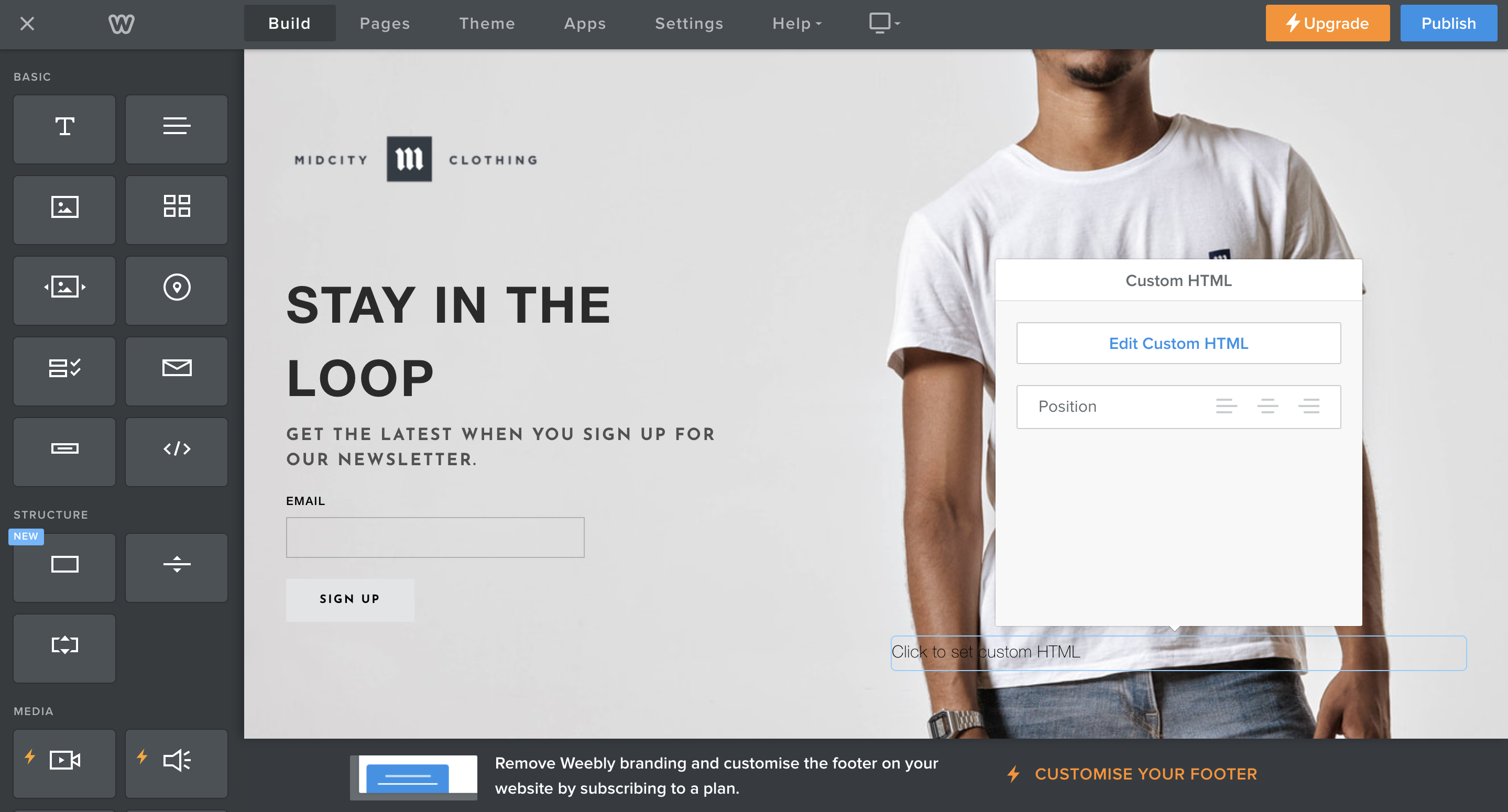The width and height of the screenshot is (1508, 812).
Task: Switch to the Theme tab
Action: pos(486,24)
